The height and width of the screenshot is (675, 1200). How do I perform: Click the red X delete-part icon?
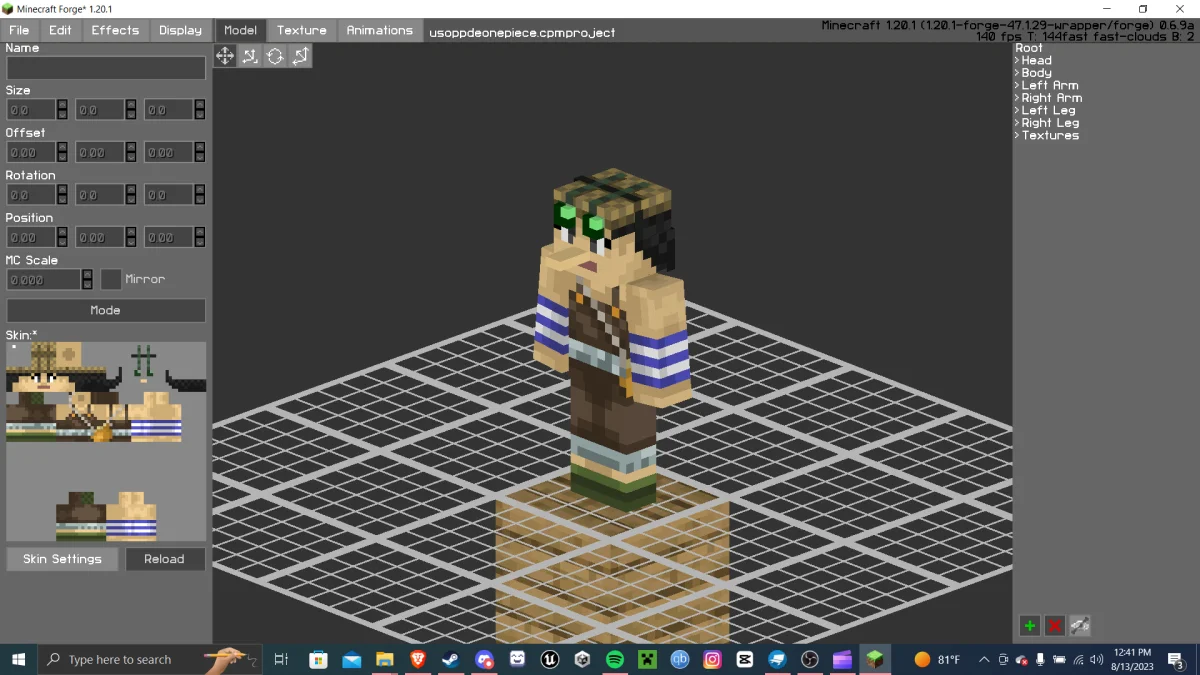coord(1054,626)
